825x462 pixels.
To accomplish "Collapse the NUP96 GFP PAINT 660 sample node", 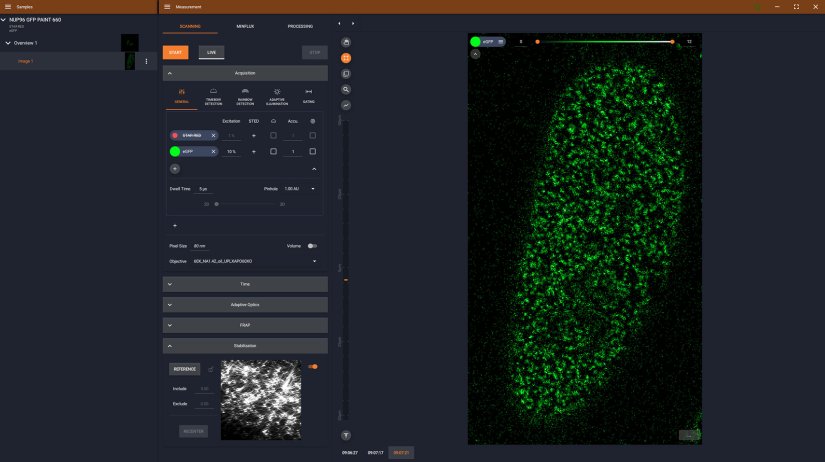I will (x=3, y=20).
